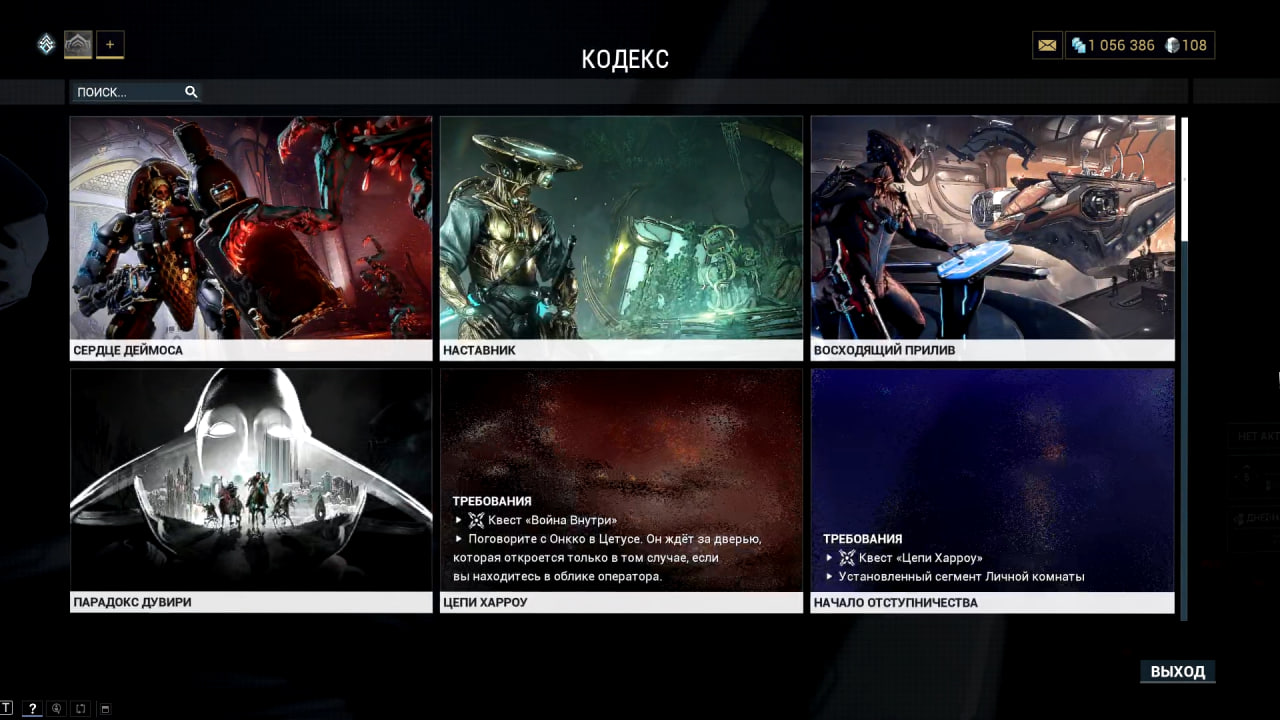Click the ТРЕБОВАНИЯ heading on Начало Отступничества card
The height and width of the screenshot is (720, 1280).
click(863, 539)
